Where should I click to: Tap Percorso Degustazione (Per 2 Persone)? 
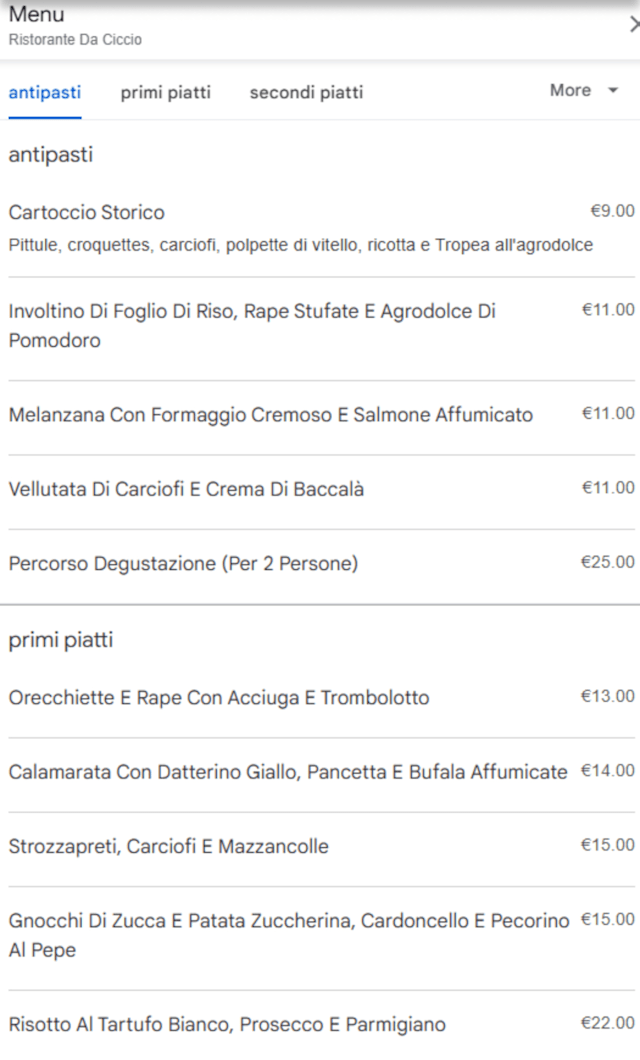tap(183, 564)
